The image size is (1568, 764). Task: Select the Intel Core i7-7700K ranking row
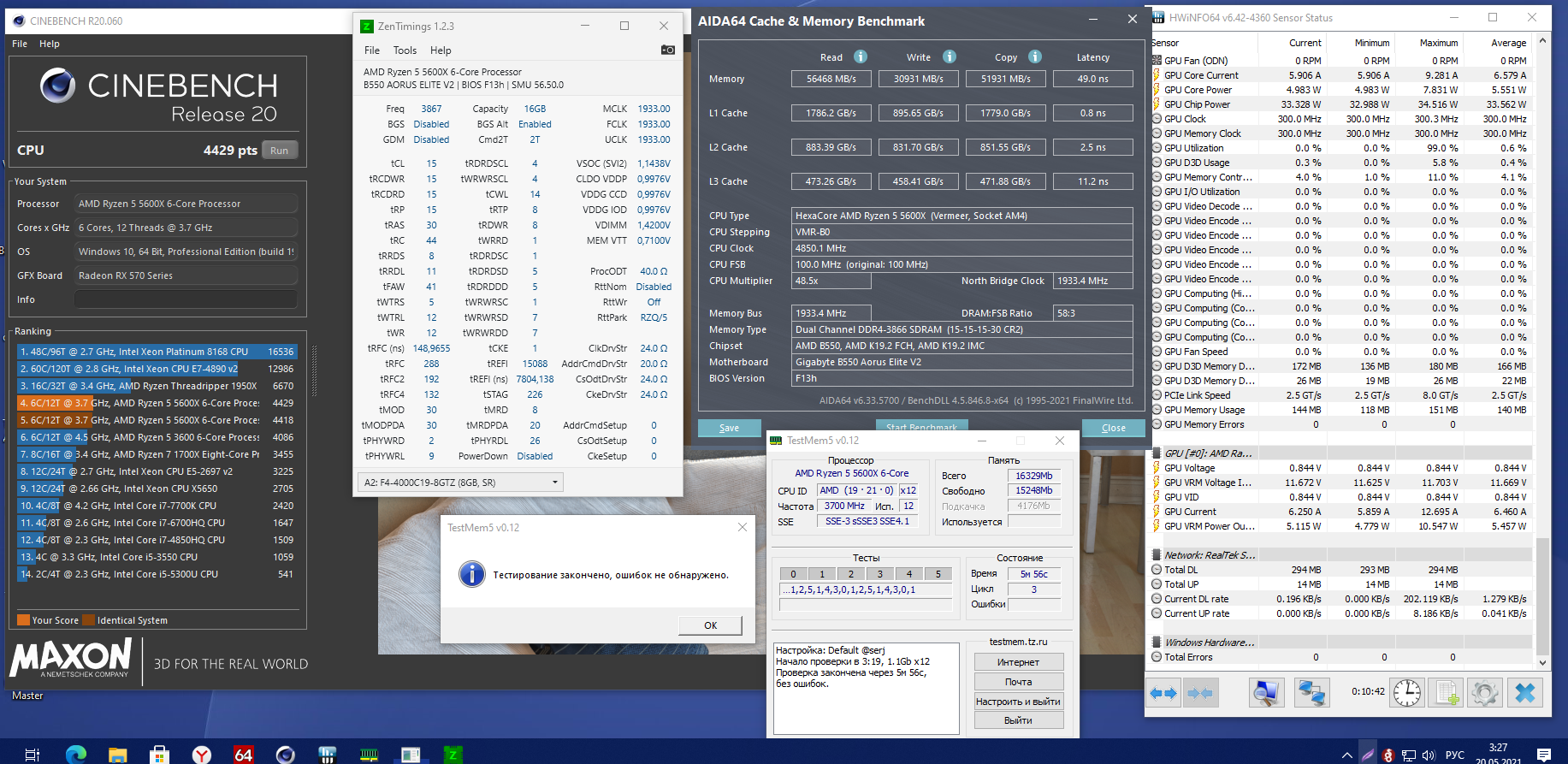point(156,506)
